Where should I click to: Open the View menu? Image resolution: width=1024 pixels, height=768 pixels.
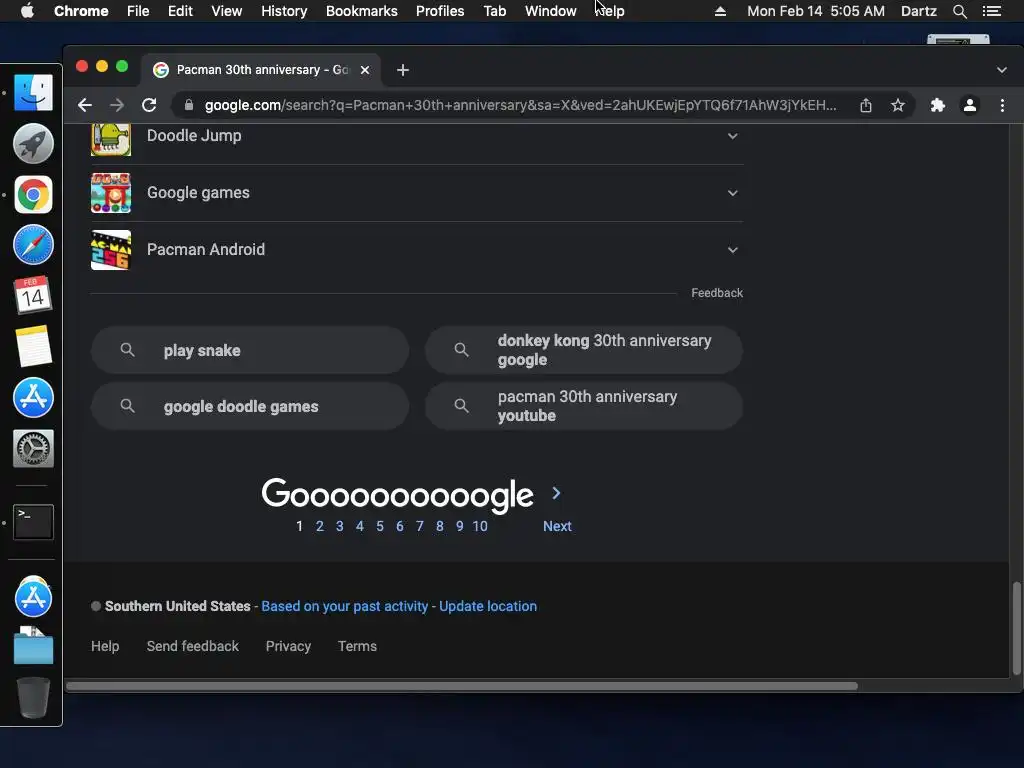227,11
